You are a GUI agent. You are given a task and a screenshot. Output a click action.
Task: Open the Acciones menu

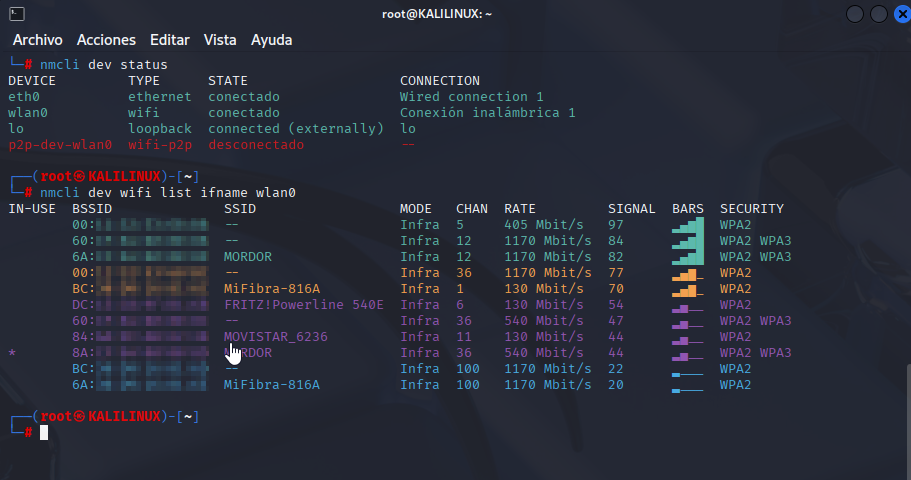(106, 40)
